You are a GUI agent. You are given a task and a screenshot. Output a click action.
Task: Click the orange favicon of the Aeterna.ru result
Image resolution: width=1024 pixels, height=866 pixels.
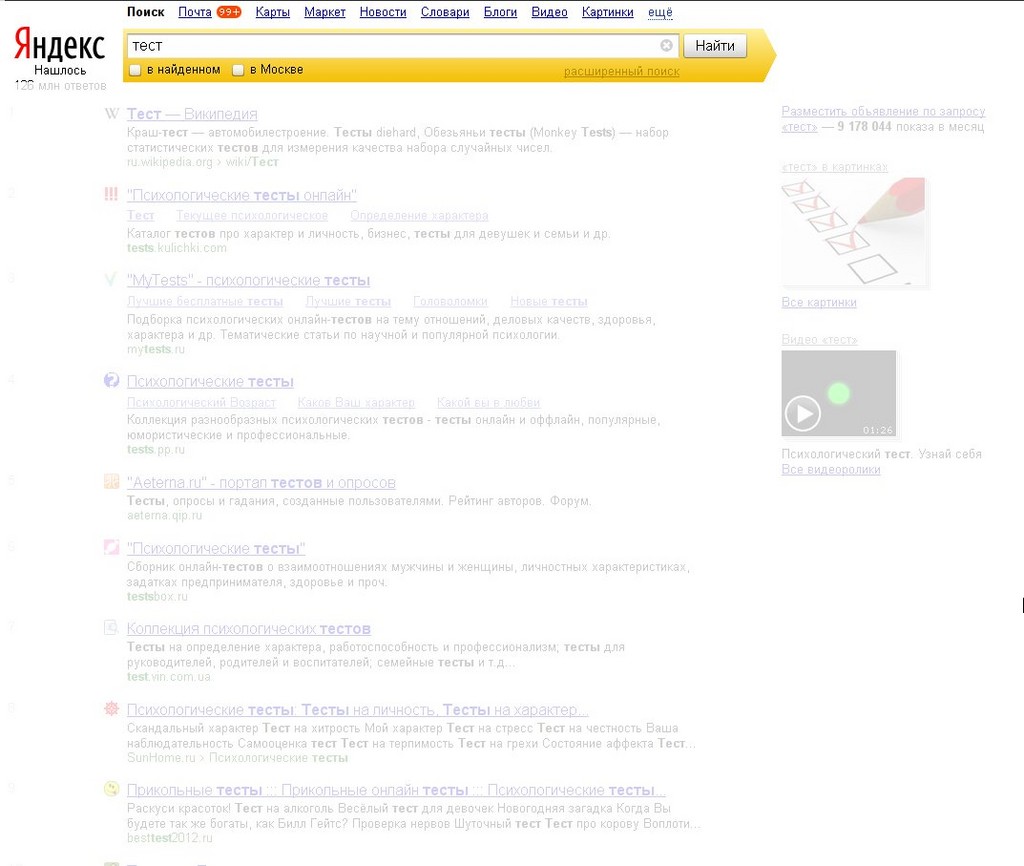pos(111,482)
